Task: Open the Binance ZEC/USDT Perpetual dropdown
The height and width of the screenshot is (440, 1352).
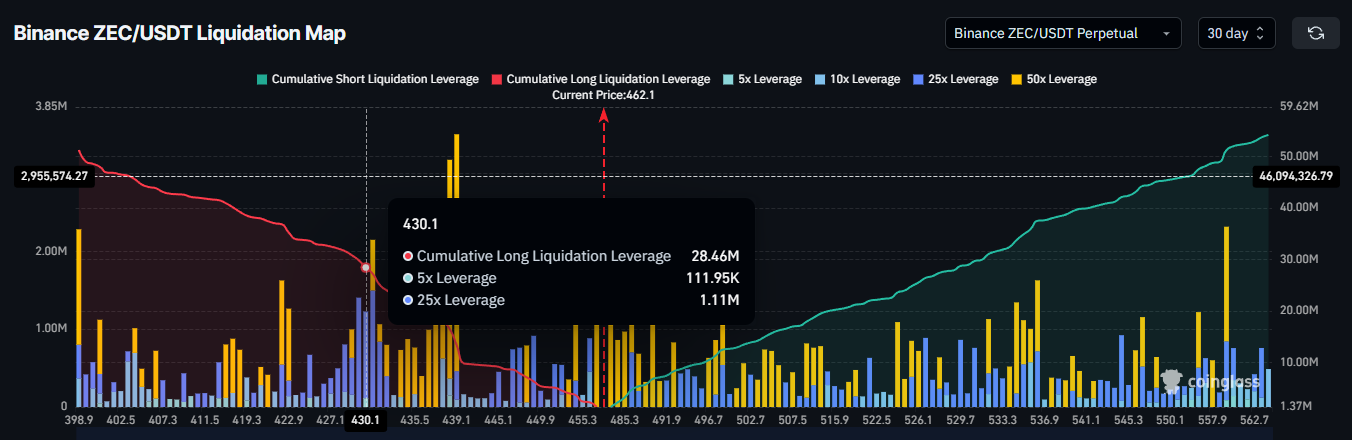Action: [x=1062, y=33]
